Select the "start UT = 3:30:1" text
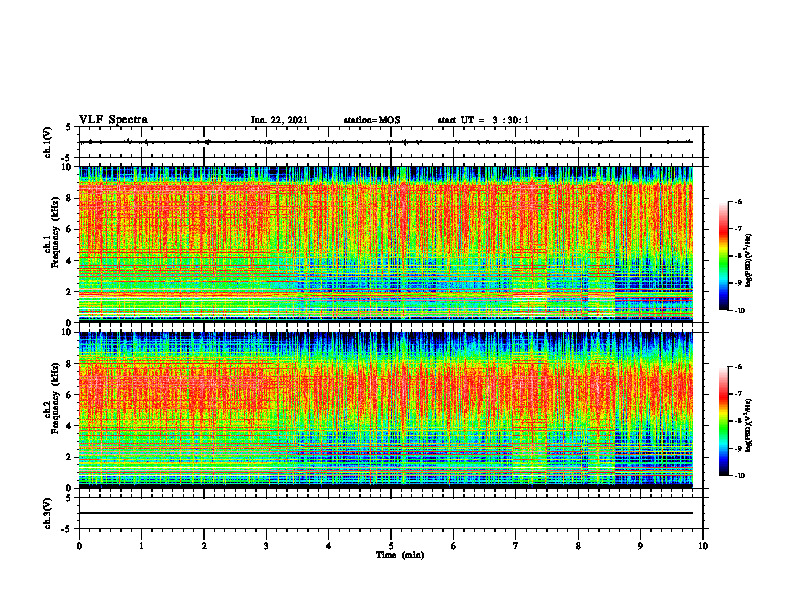Image resolution: width=792 pixels, height=612 pixels. coord(483,120)
